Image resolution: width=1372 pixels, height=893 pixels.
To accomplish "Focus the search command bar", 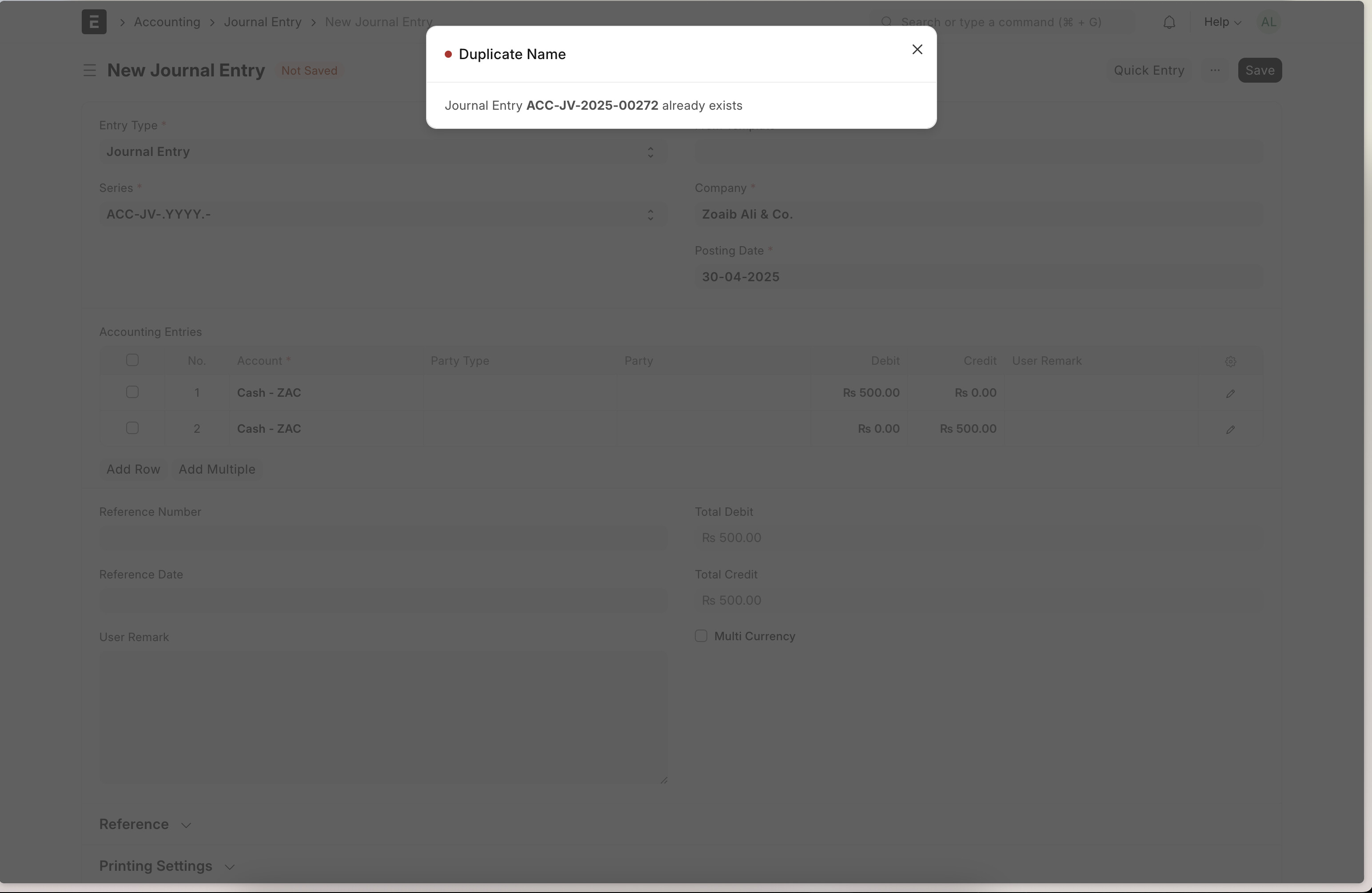I will point(1002,22).
